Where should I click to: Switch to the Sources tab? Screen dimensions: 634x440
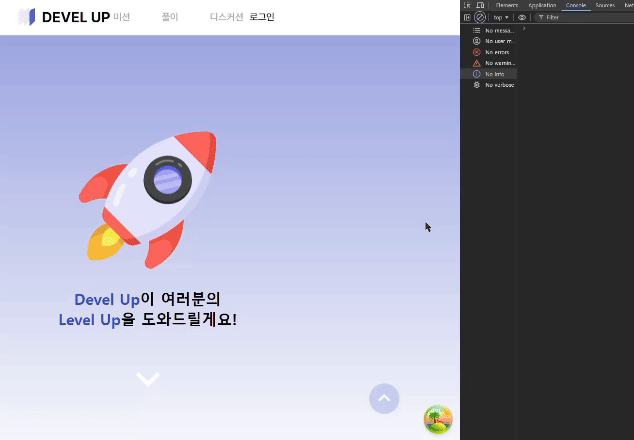[605, 5]
